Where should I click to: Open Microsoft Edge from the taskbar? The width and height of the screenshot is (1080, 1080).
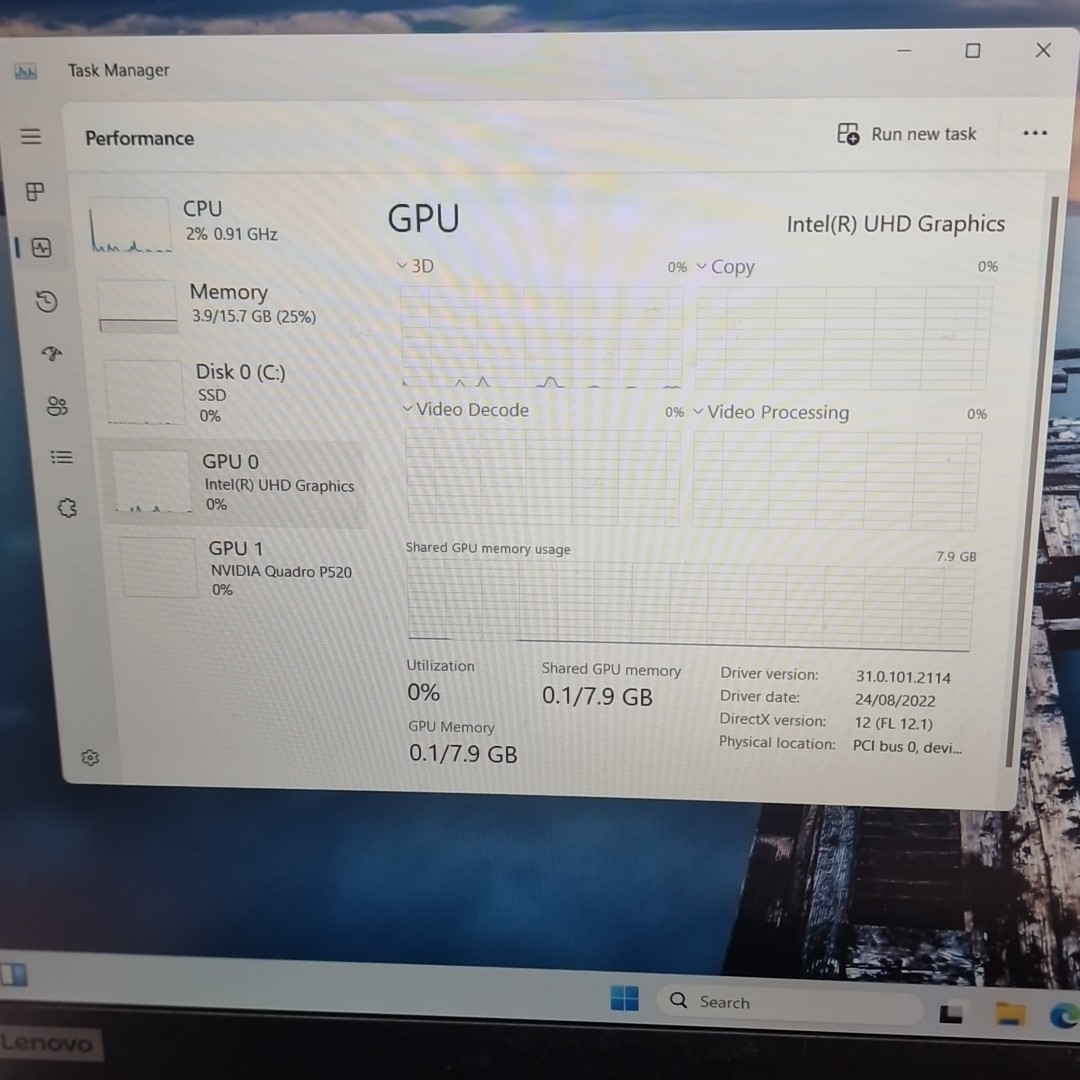click(1065, 1016)
